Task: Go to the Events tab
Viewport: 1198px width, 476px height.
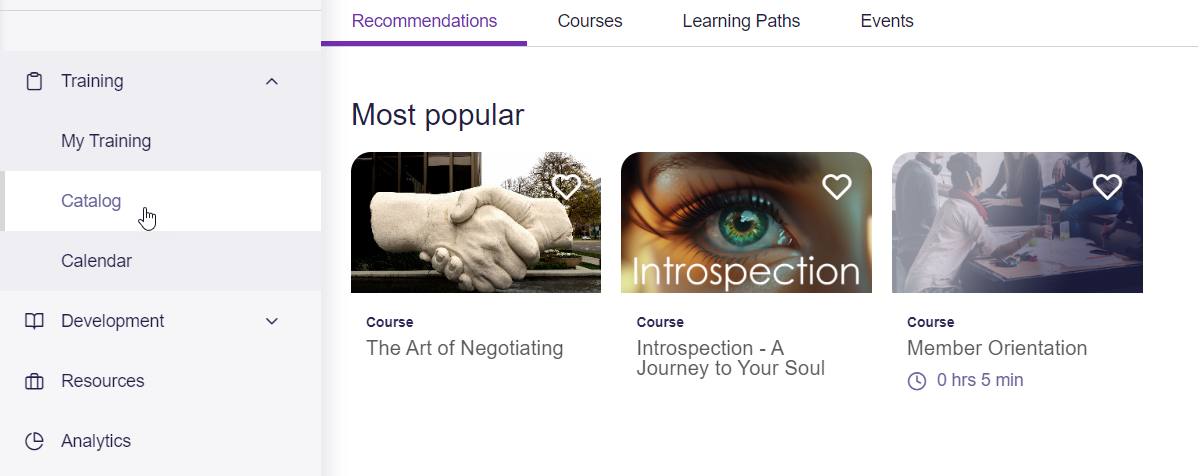Action: (x=887, y=21)
